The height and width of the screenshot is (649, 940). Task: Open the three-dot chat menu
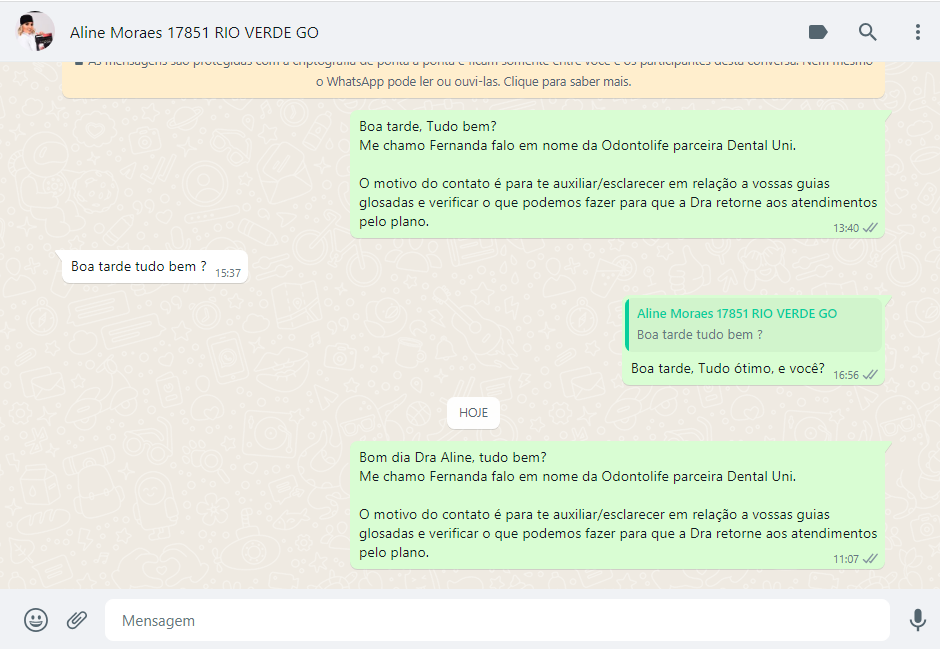point(917,32)
